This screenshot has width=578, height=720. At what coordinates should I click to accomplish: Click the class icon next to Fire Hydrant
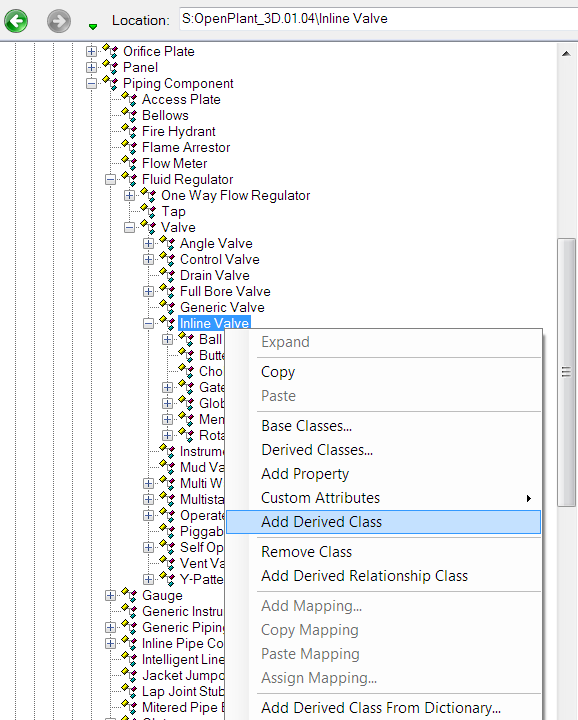pos(129,131)
